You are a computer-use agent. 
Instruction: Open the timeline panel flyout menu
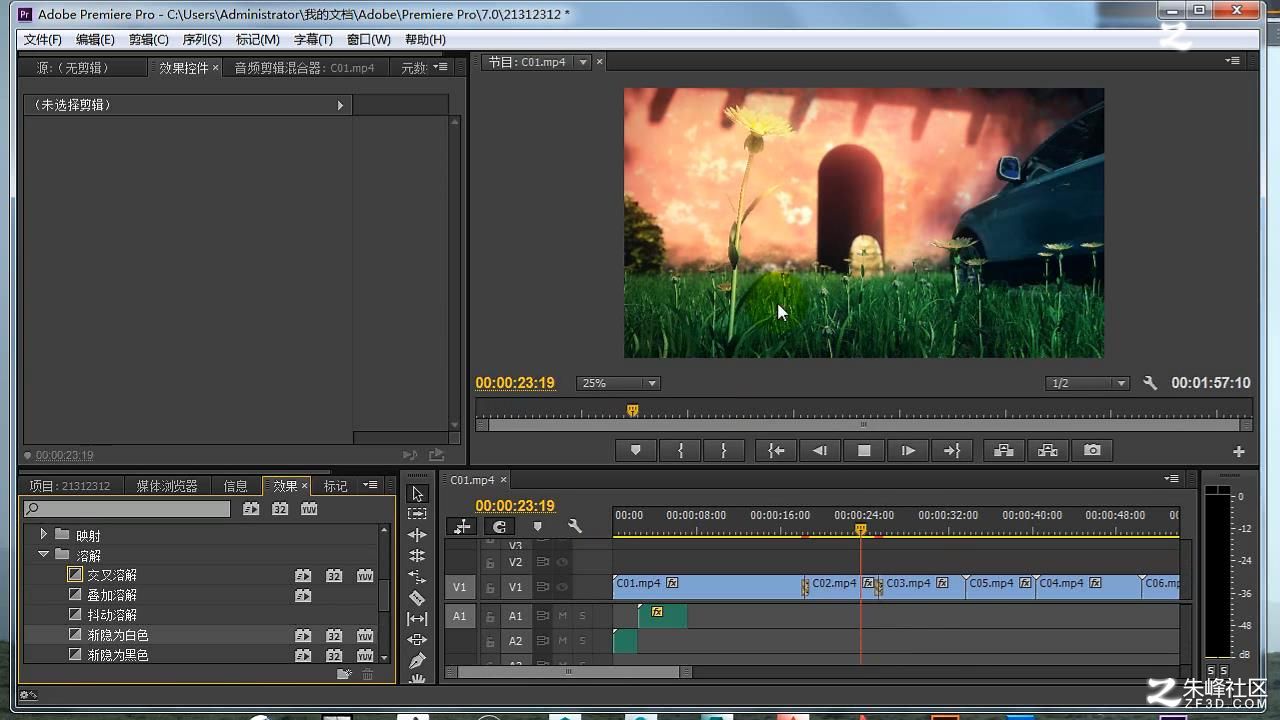pyautogui.click(x=1171, y=479)
